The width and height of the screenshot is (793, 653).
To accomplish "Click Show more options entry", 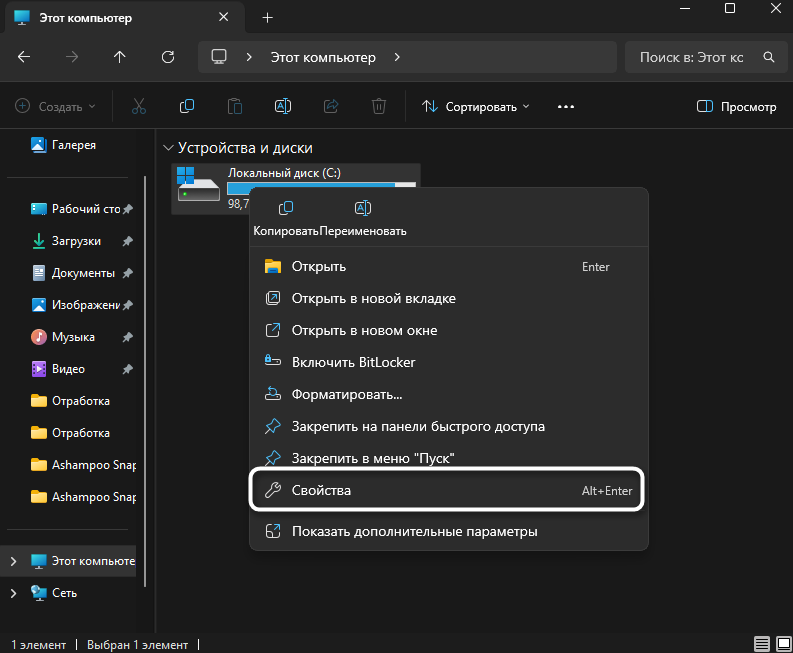I will 414,531.
